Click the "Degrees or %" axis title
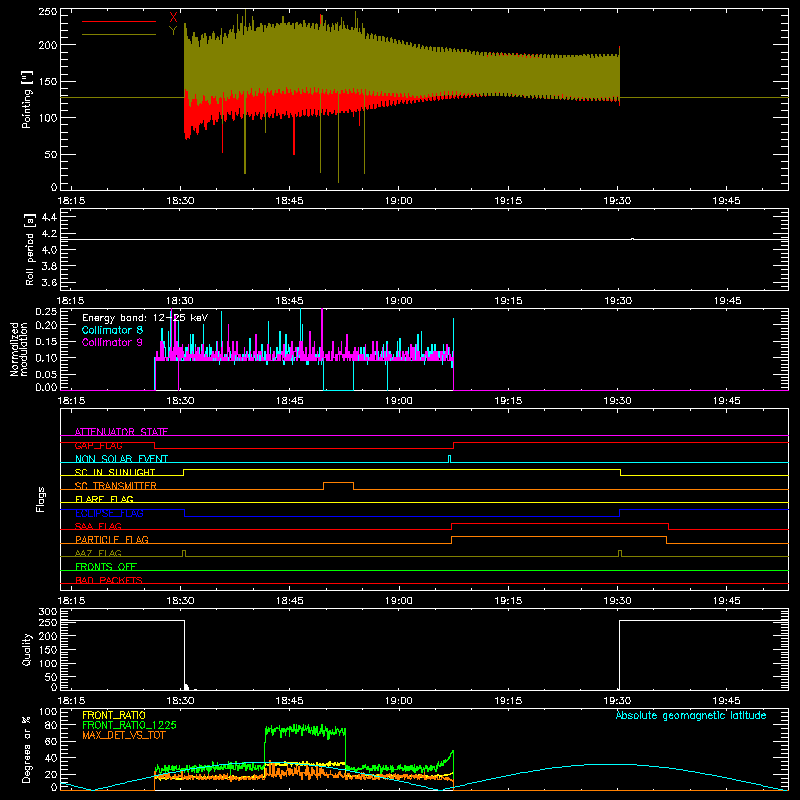 [x=27, y=749]
